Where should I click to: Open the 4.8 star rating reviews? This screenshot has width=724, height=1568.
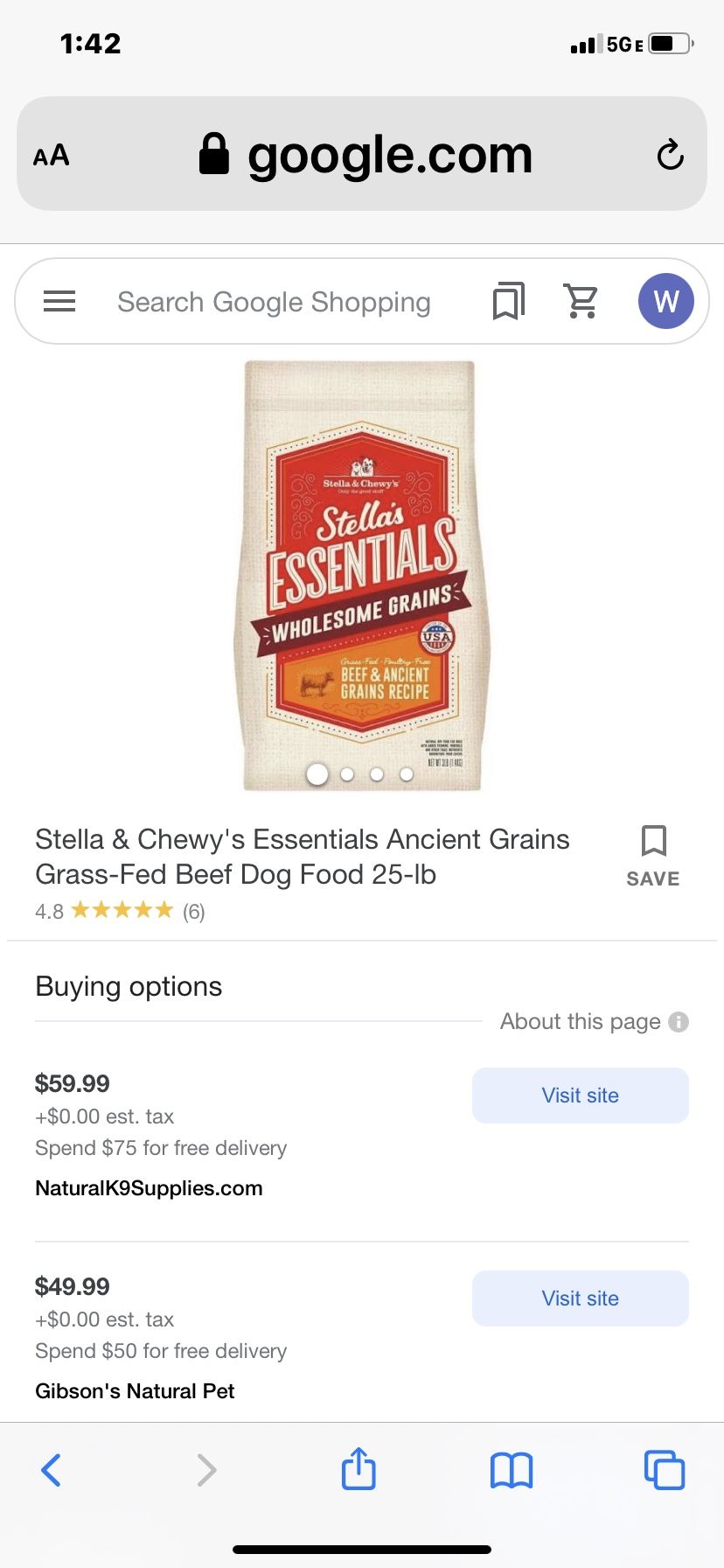pyautogui.click(x=121, y=911)
